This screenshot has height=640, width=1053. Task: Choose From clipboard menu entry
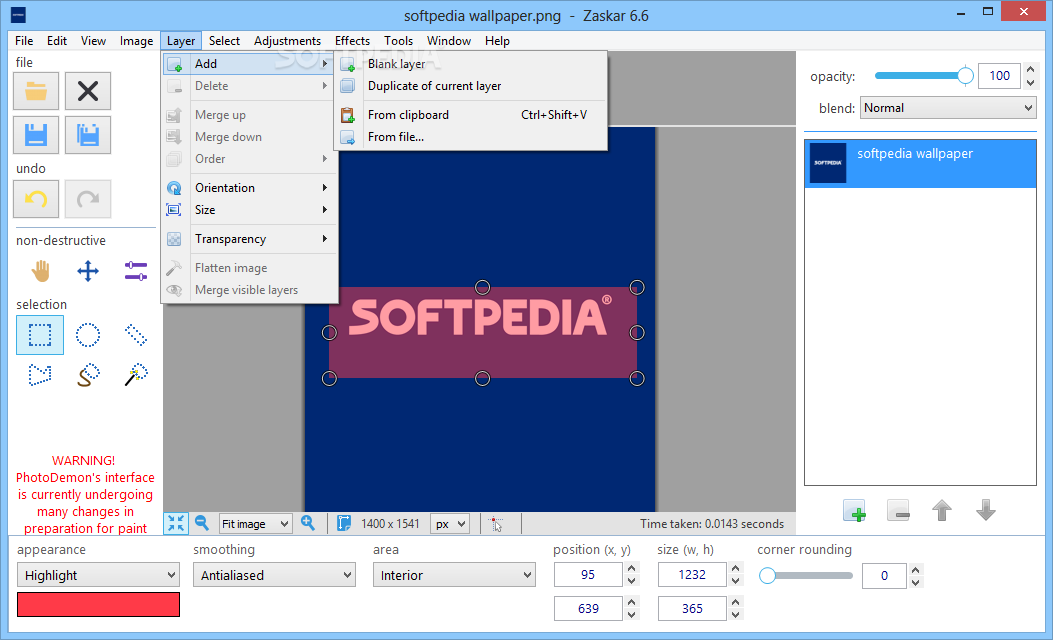[x=471, y=115]
